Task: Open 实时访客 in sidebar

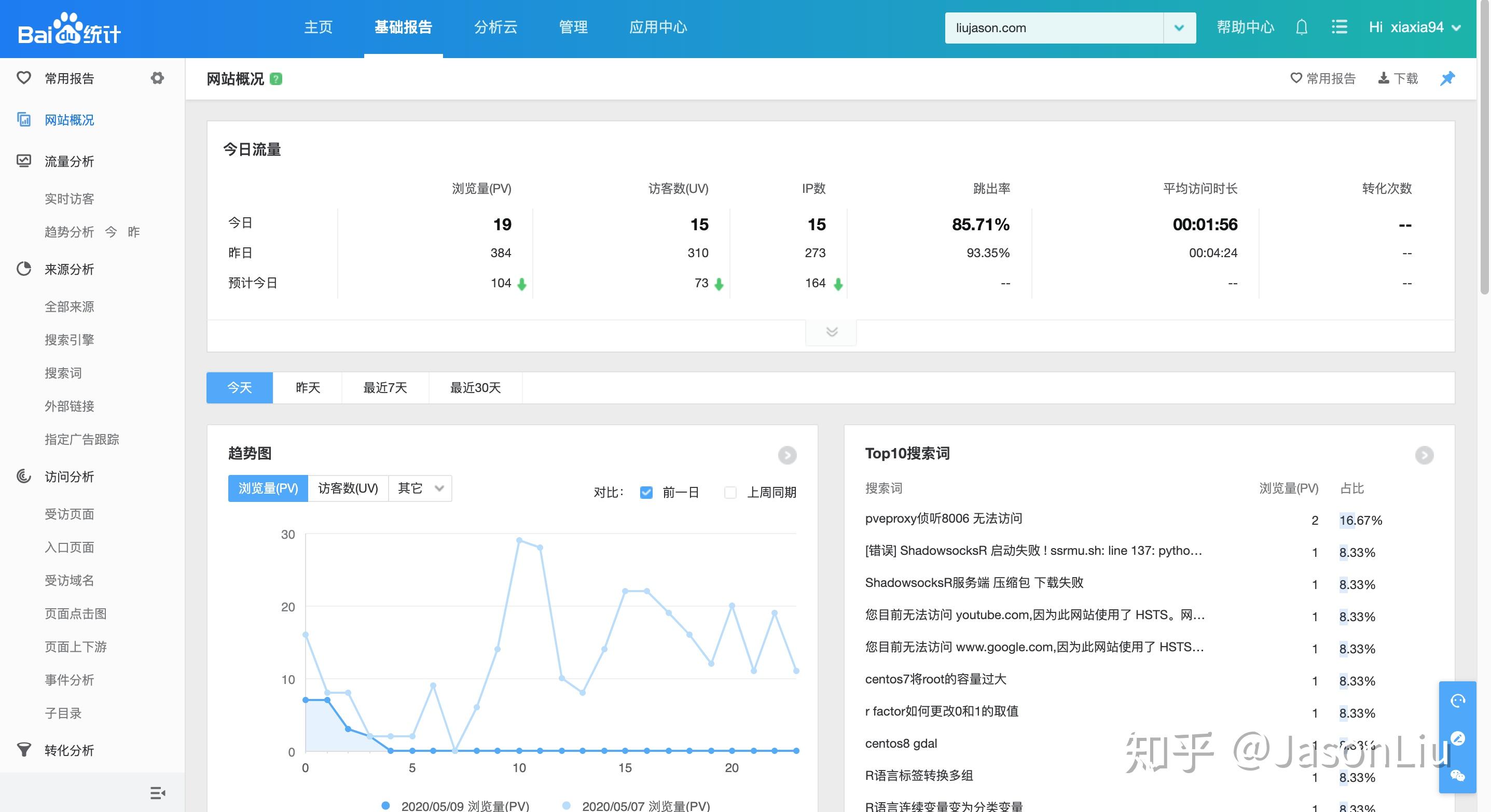Action: coord(70,199)
